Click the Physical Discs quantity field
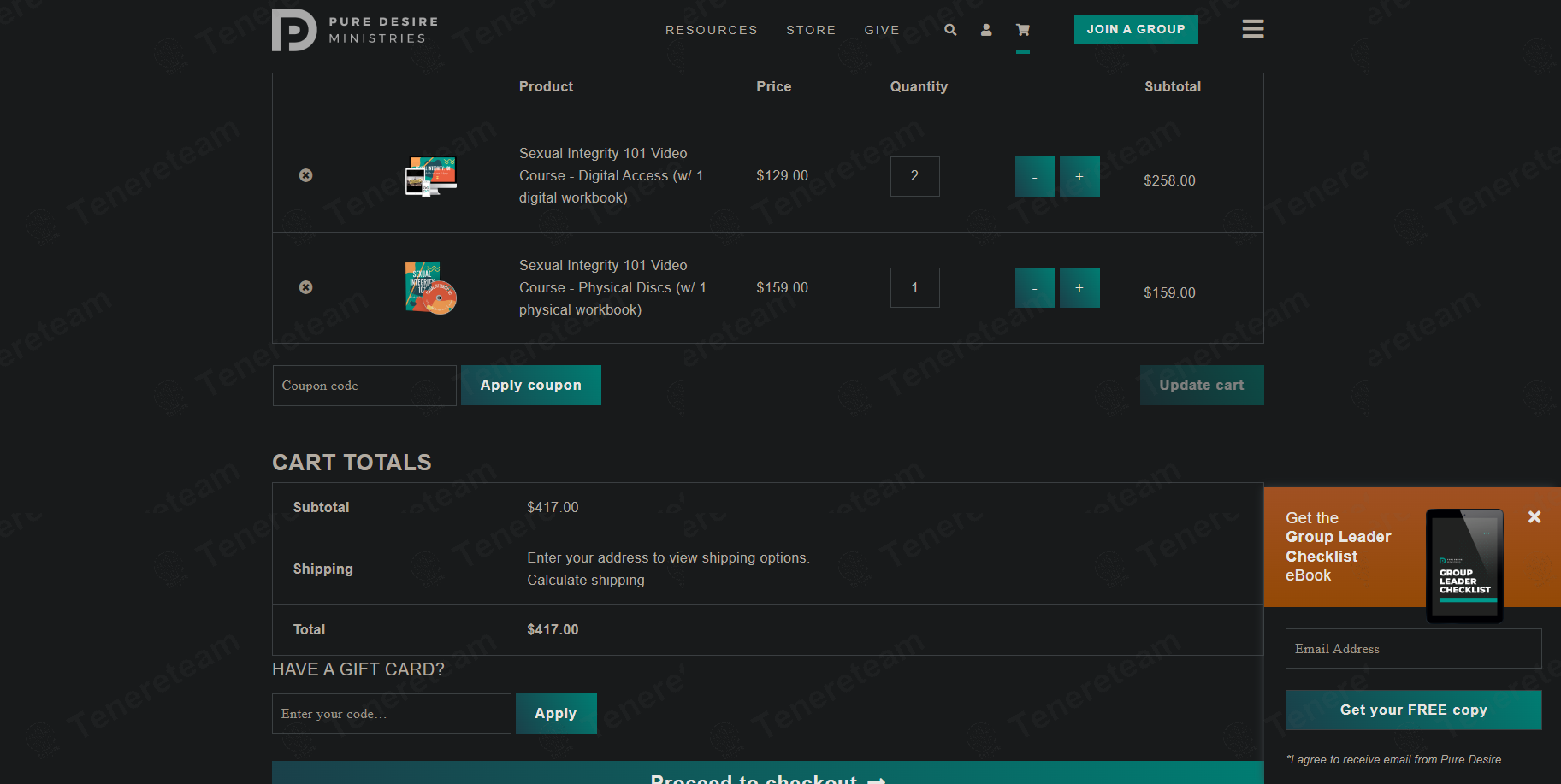1561x784 pixels. click(x=914, y=288)
